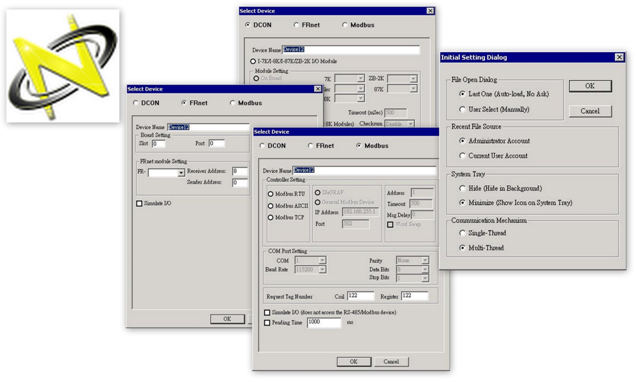Close the Initial Setting Dialog window
637x382 pixels.
click(619, 57)
